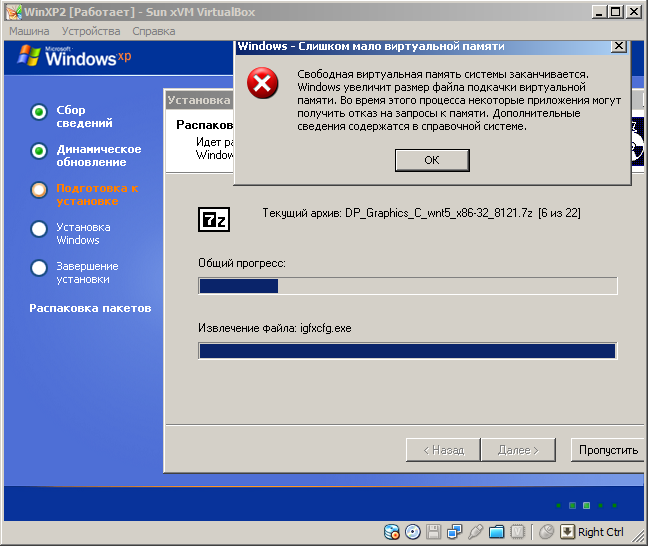Click the file extraction progress bar
Viewport: 648px width, 546px height.
(x=408, y=351)
